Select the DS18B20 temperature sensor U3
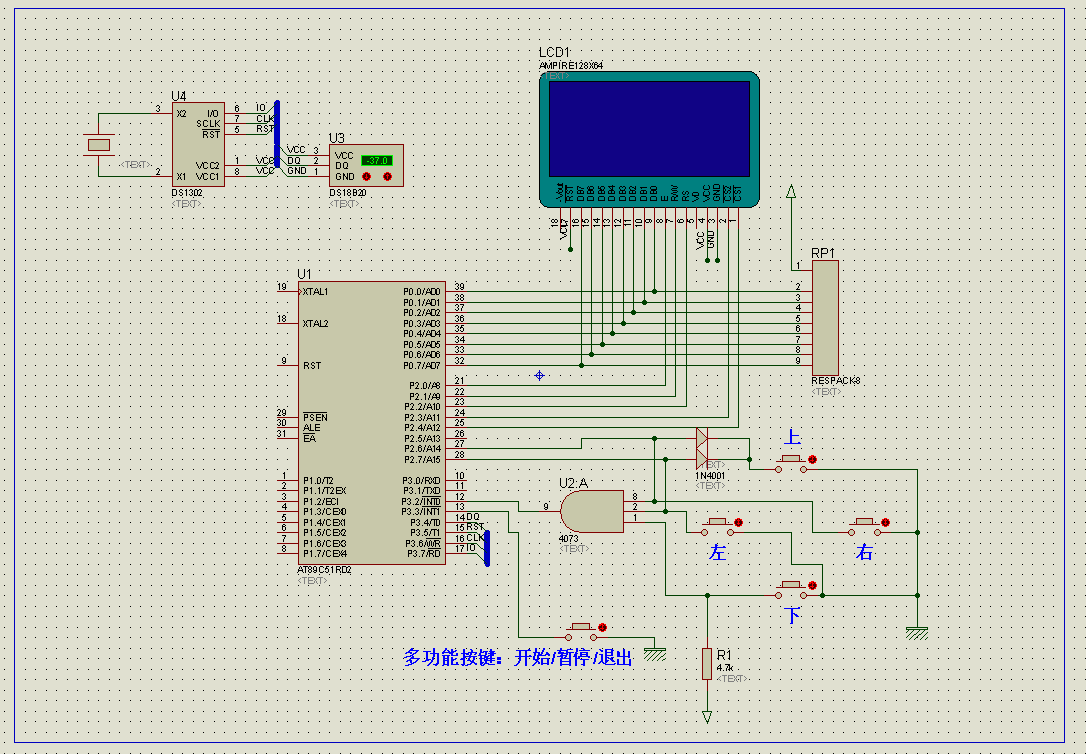 click(x=366, y=165)
